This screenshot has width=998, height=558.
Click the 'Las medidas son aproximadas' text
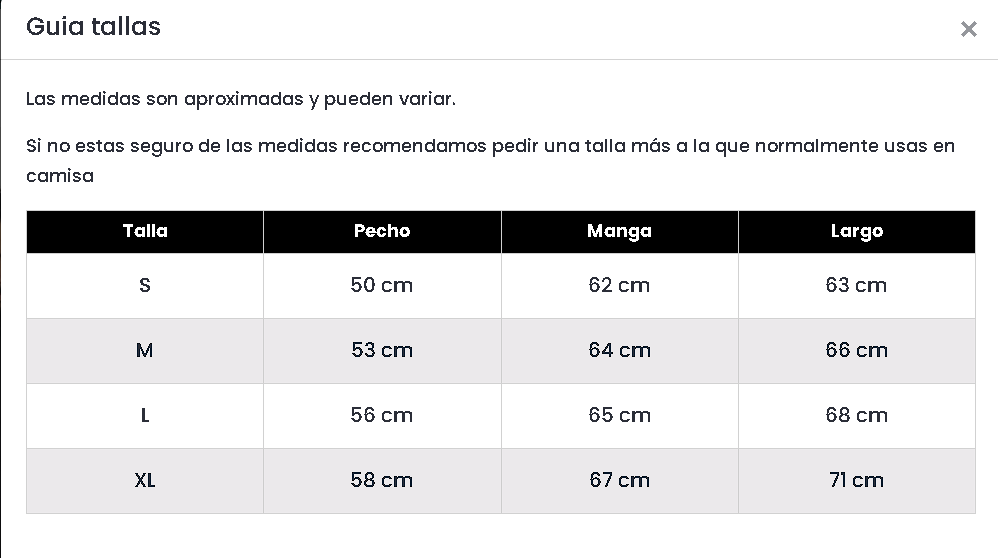(x=240, y=99)
